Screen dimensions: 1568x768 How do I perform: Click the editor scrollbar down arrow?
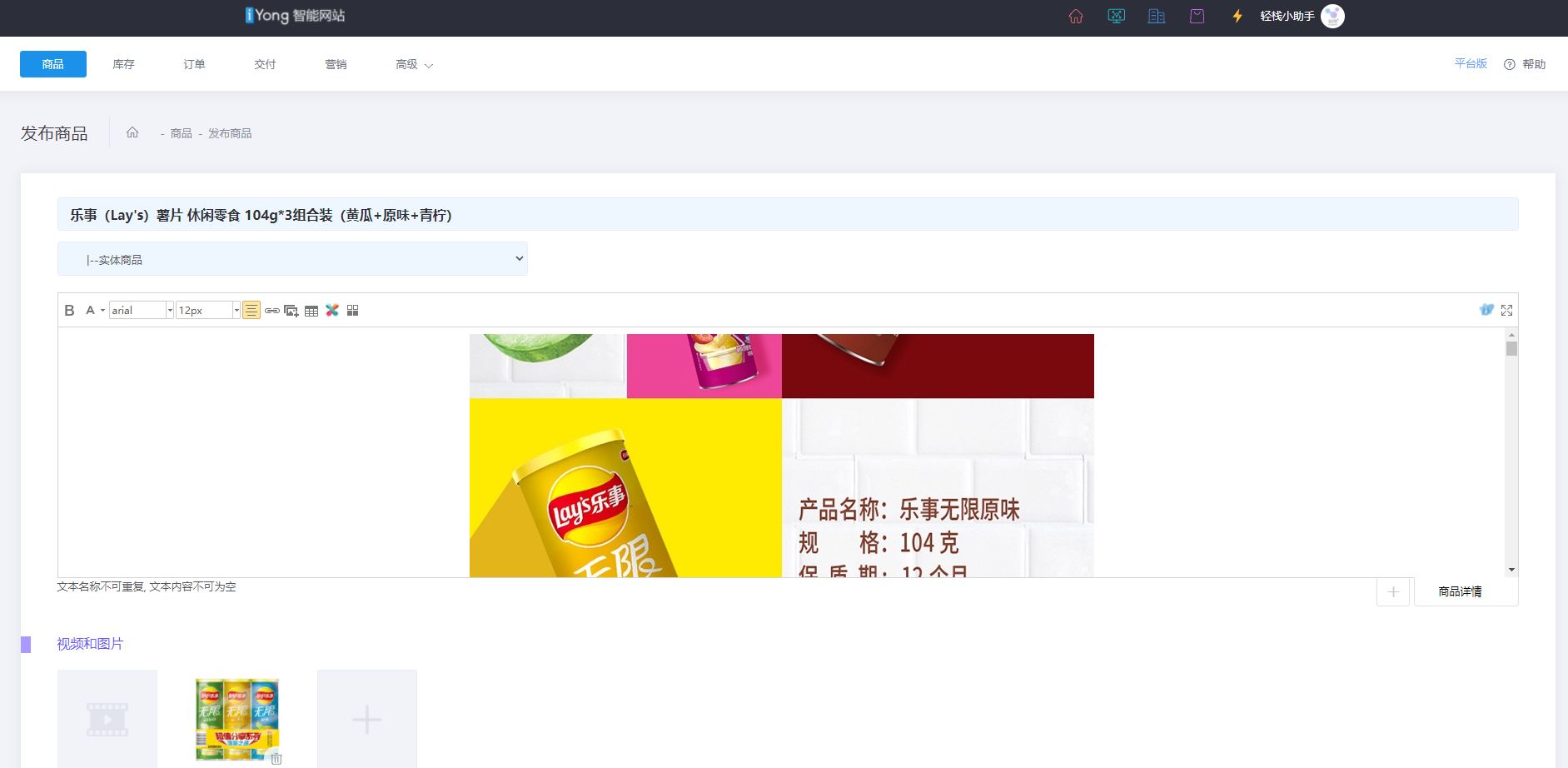click(1511, 571)
